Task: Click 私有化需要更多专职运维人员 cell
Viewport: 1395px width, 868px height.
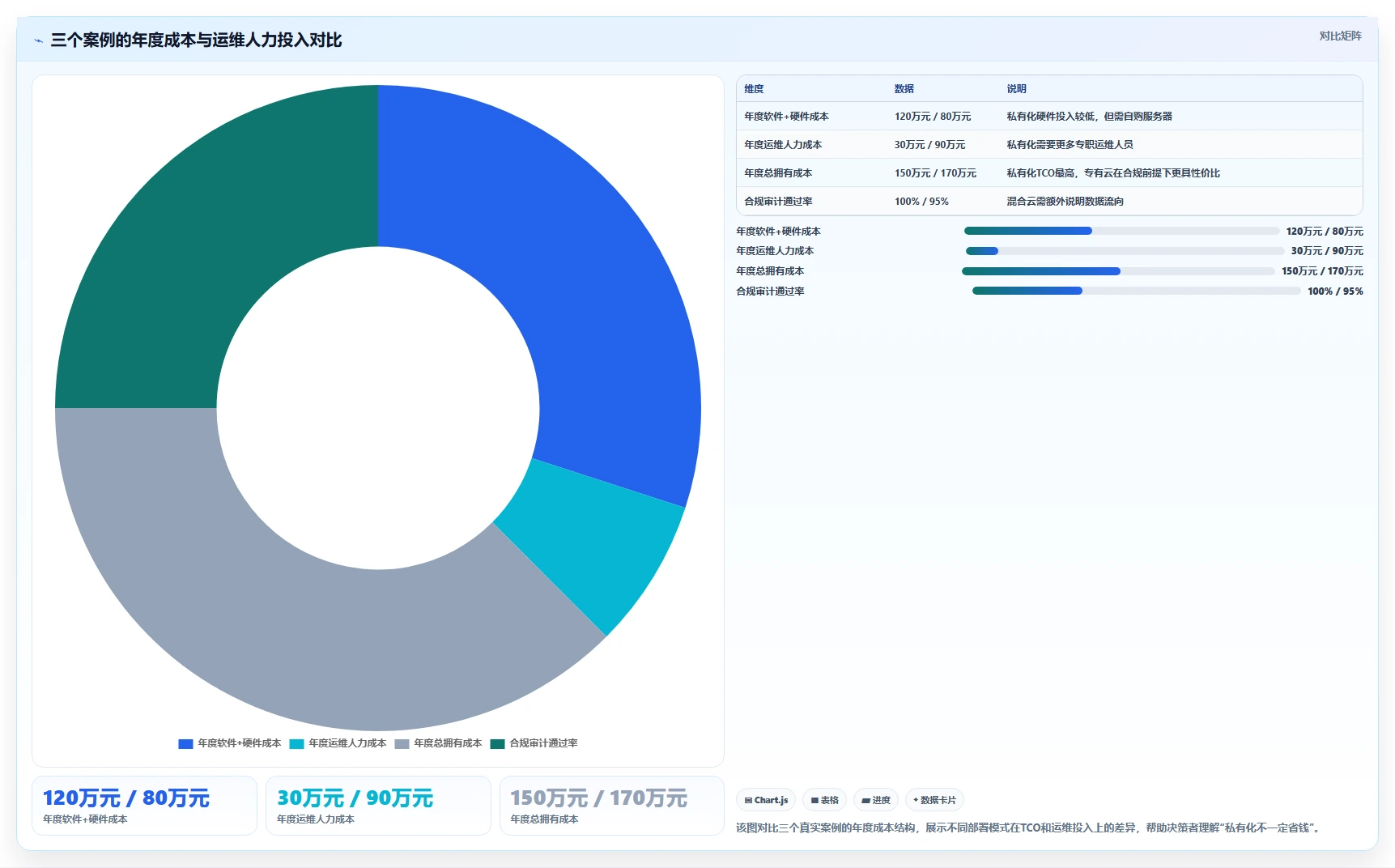Action: 1070,145
